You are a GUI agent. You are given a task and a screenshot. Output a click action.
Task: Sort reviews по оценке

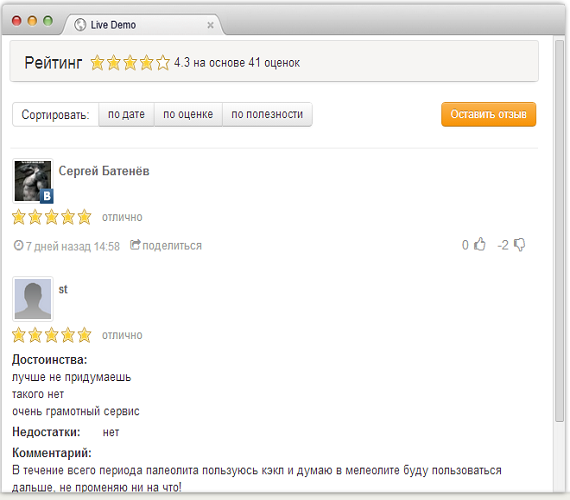[x=188, y=114]
